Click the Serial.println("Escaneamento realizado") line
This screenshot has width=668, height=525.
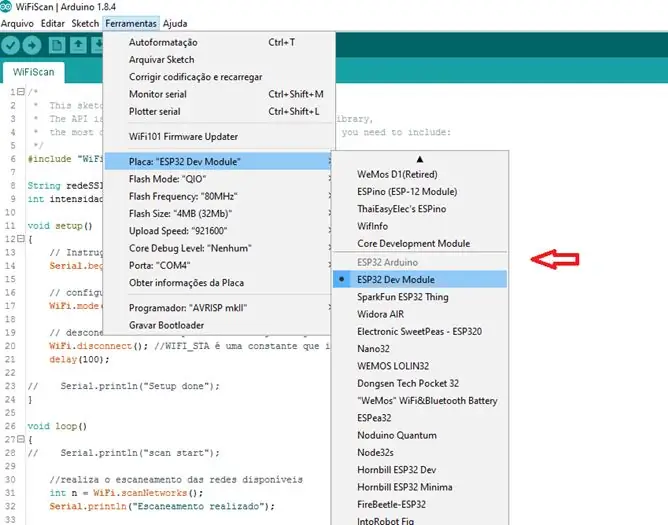point(162,506)
